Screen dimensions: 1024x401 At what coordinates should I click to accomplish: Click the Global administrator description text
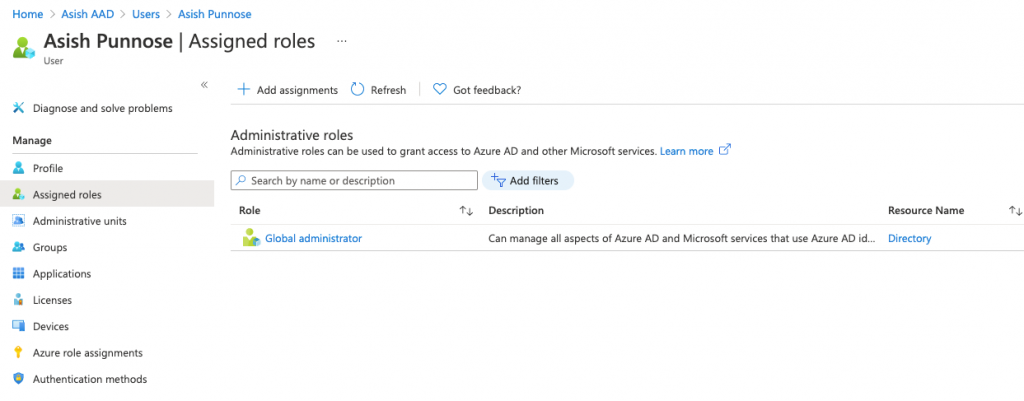click(x=682, y=238)
